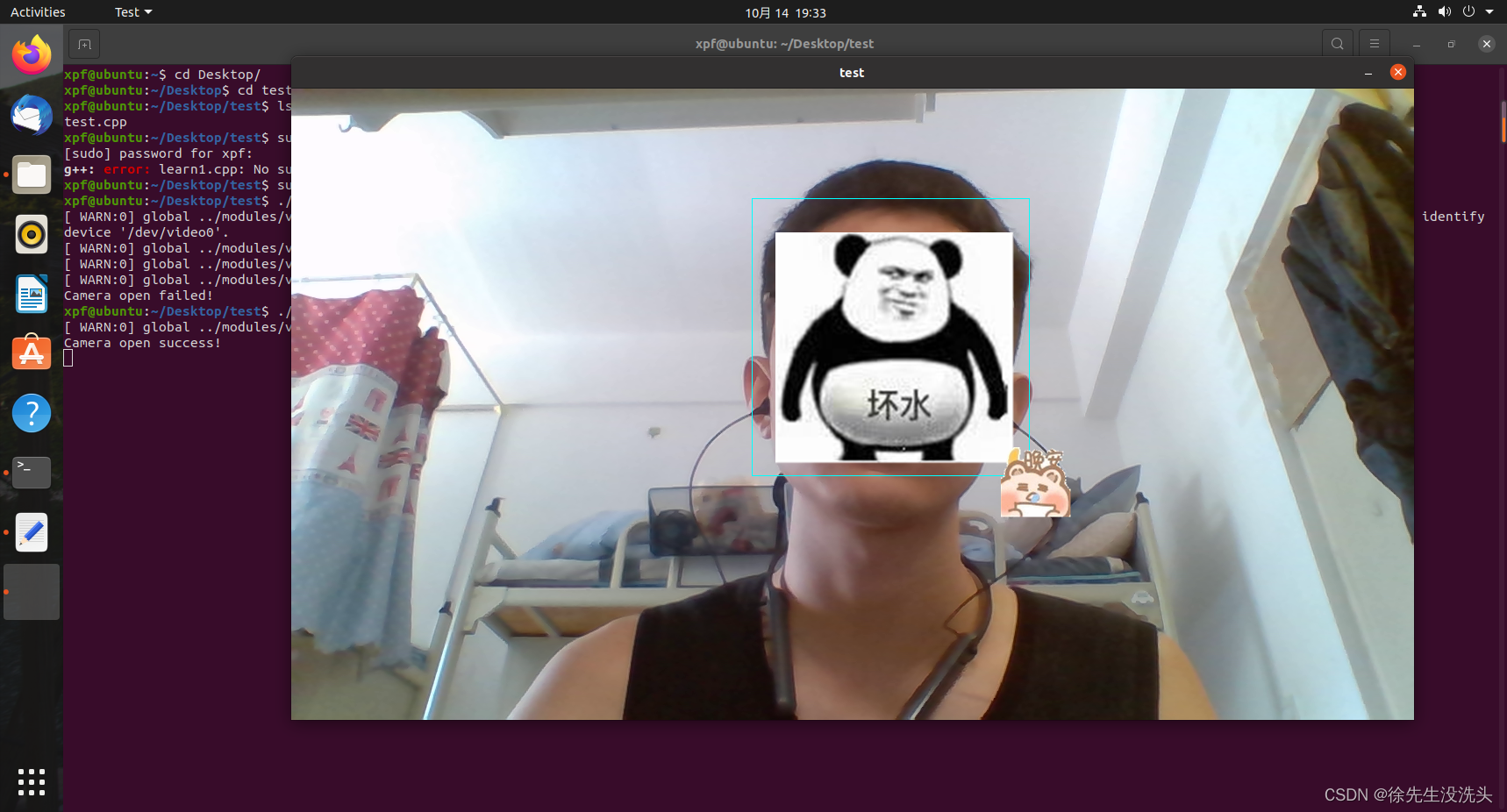This screenshot has width=1507, height=812.
Task: Show Applications grid button
Action: 32,781
